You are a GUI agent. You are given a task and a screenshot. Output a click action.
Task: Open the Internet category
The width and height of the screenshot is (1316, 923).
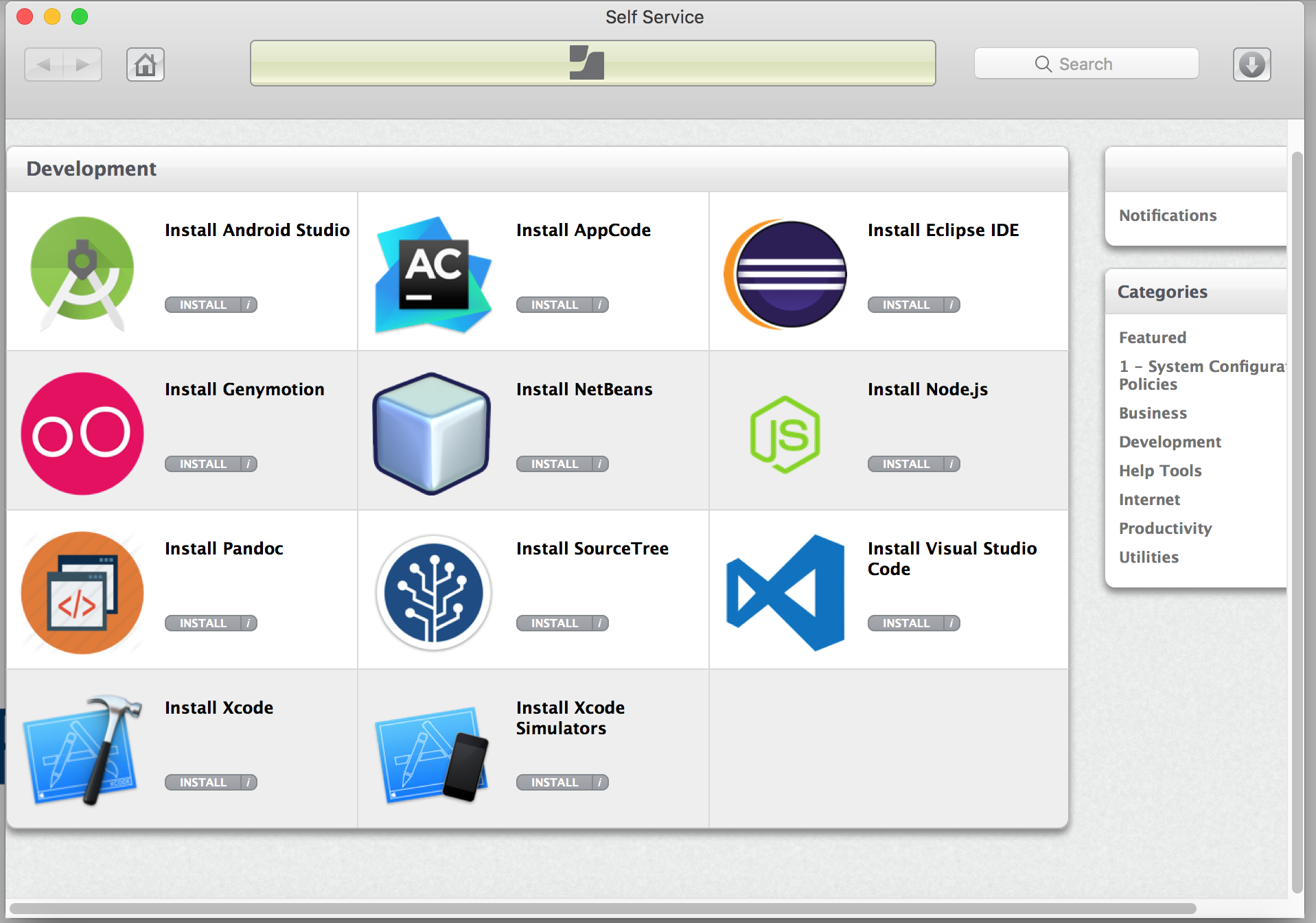(x=1149, y=500)
